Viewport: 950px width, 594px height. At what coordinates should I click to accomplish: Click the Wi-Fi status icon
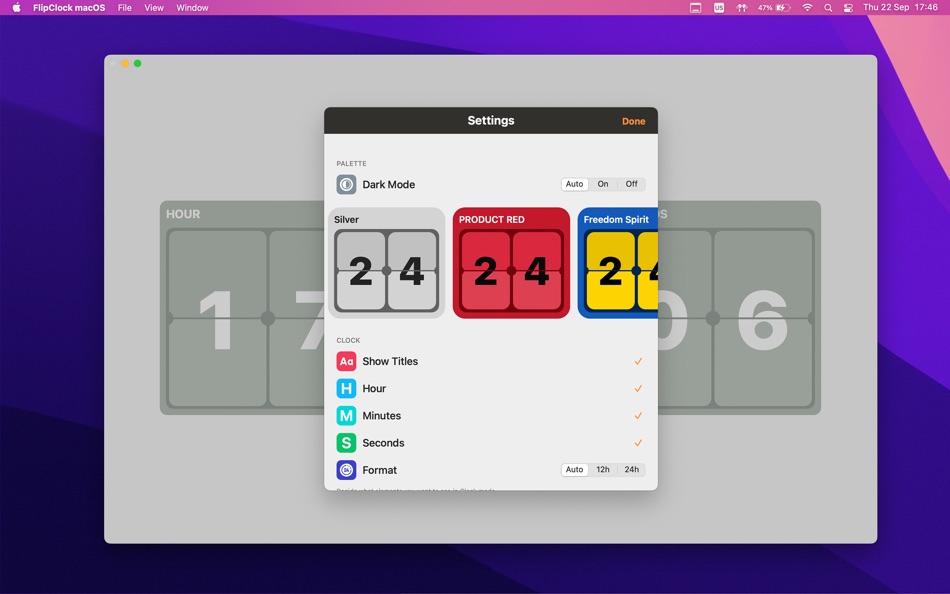(x=807, y=8)
